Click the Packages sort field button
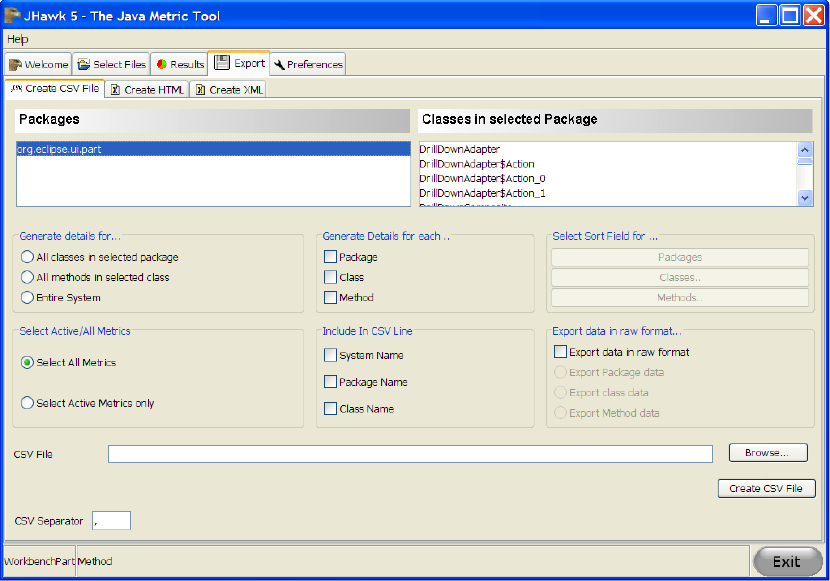 (680, 257)
